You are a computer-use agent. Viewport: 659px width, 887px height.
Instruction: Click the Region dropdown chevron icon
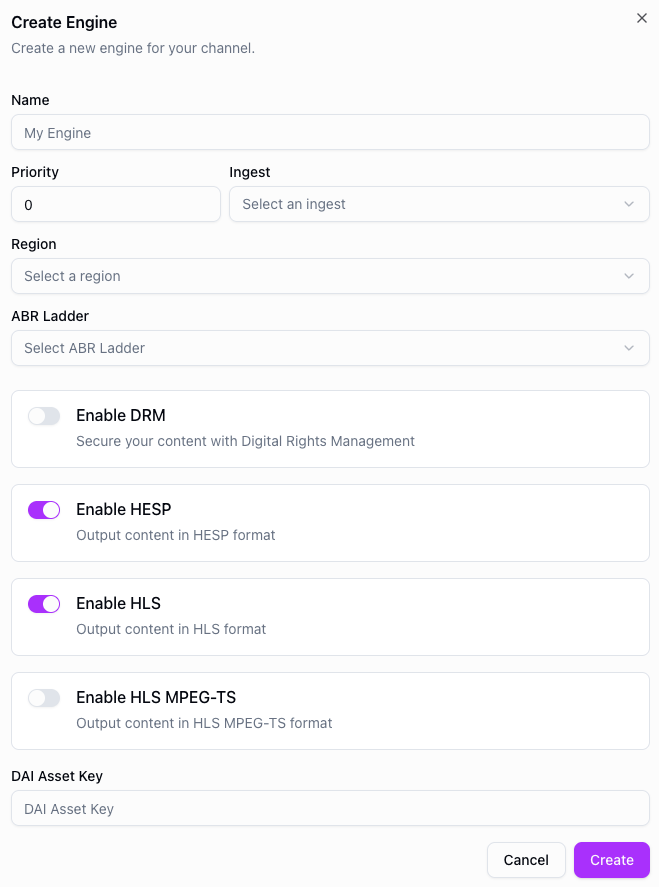tap(630, 276)
